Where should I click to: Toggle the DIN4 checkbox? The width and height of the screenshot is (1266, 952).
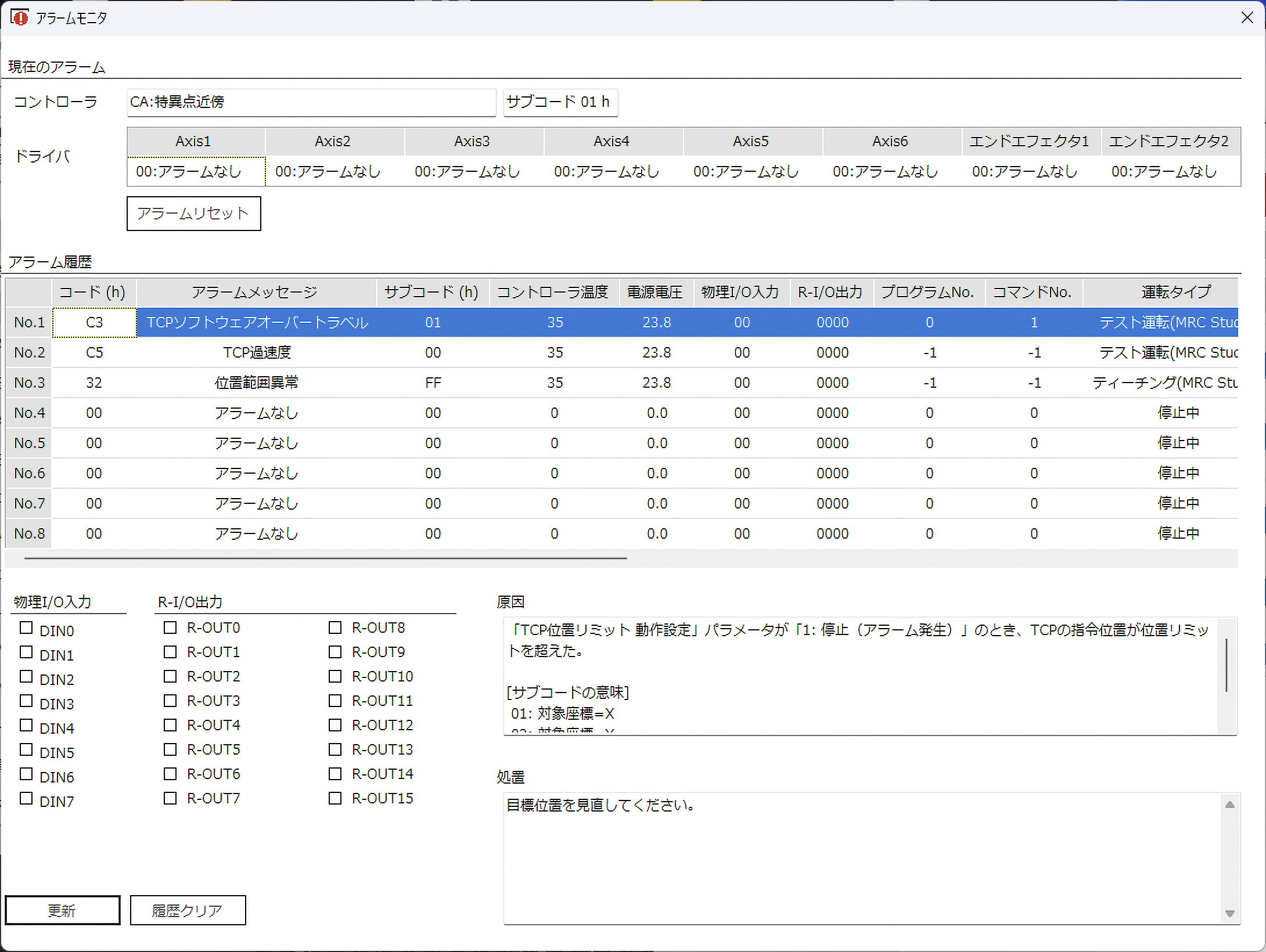[x=26, y=726]
